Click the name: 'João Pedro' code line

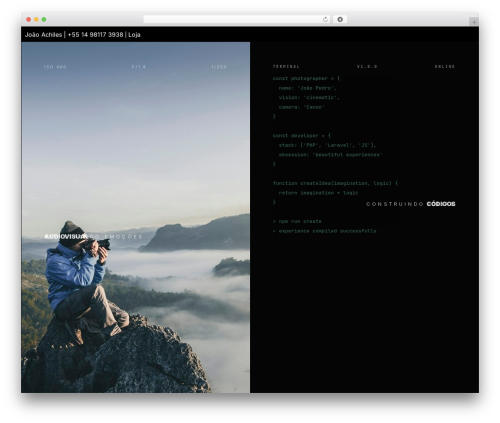(308, 88)
